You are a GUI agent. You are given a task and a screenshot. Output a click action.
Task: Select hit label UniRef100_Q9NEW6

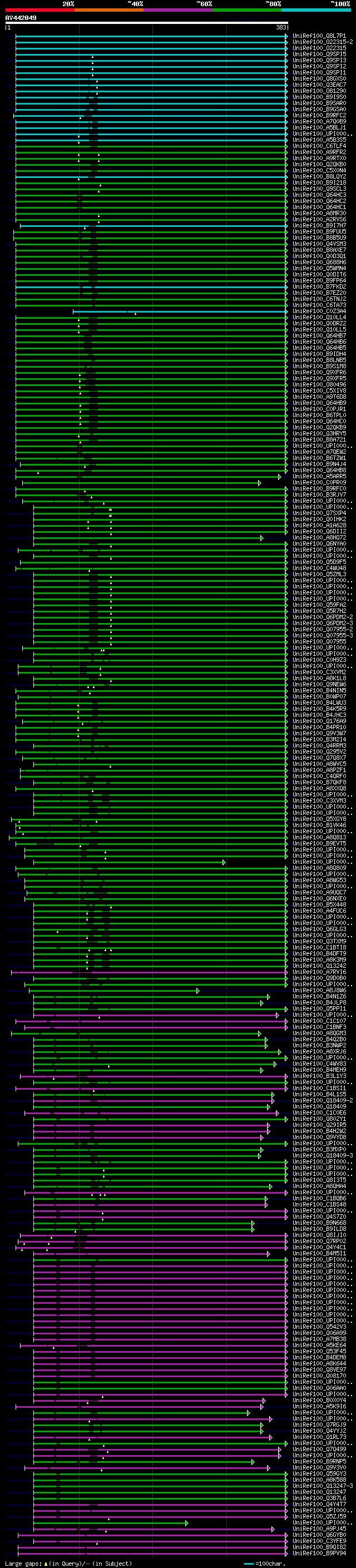(319, 684)
